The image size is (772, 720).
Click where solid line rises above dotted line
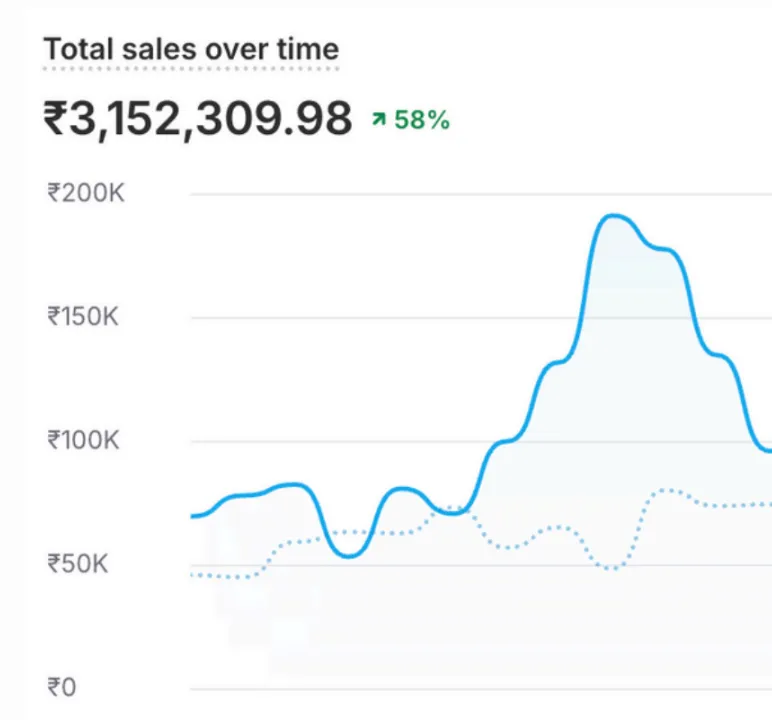tap(470, 507)
